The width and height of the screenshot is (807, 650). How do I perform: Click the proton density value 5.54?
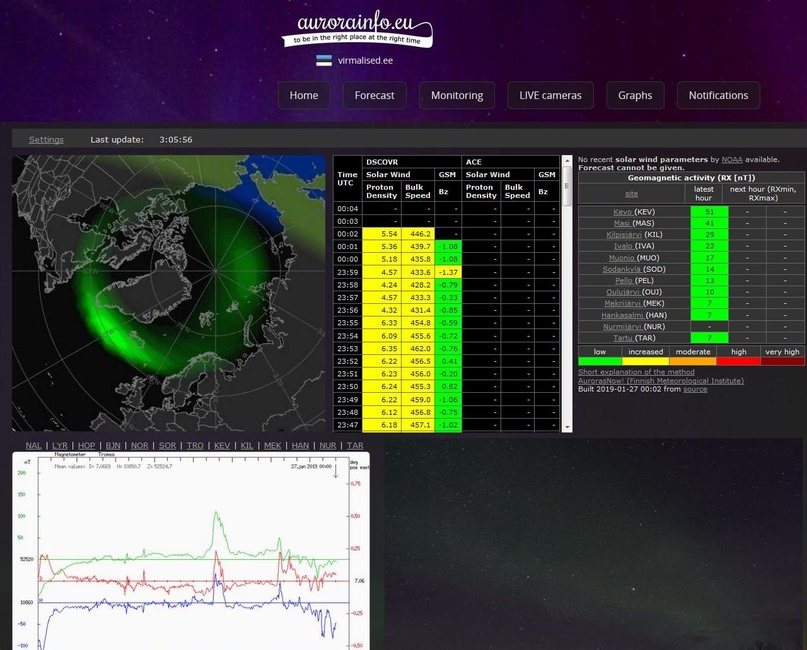(x=382, y=234)
